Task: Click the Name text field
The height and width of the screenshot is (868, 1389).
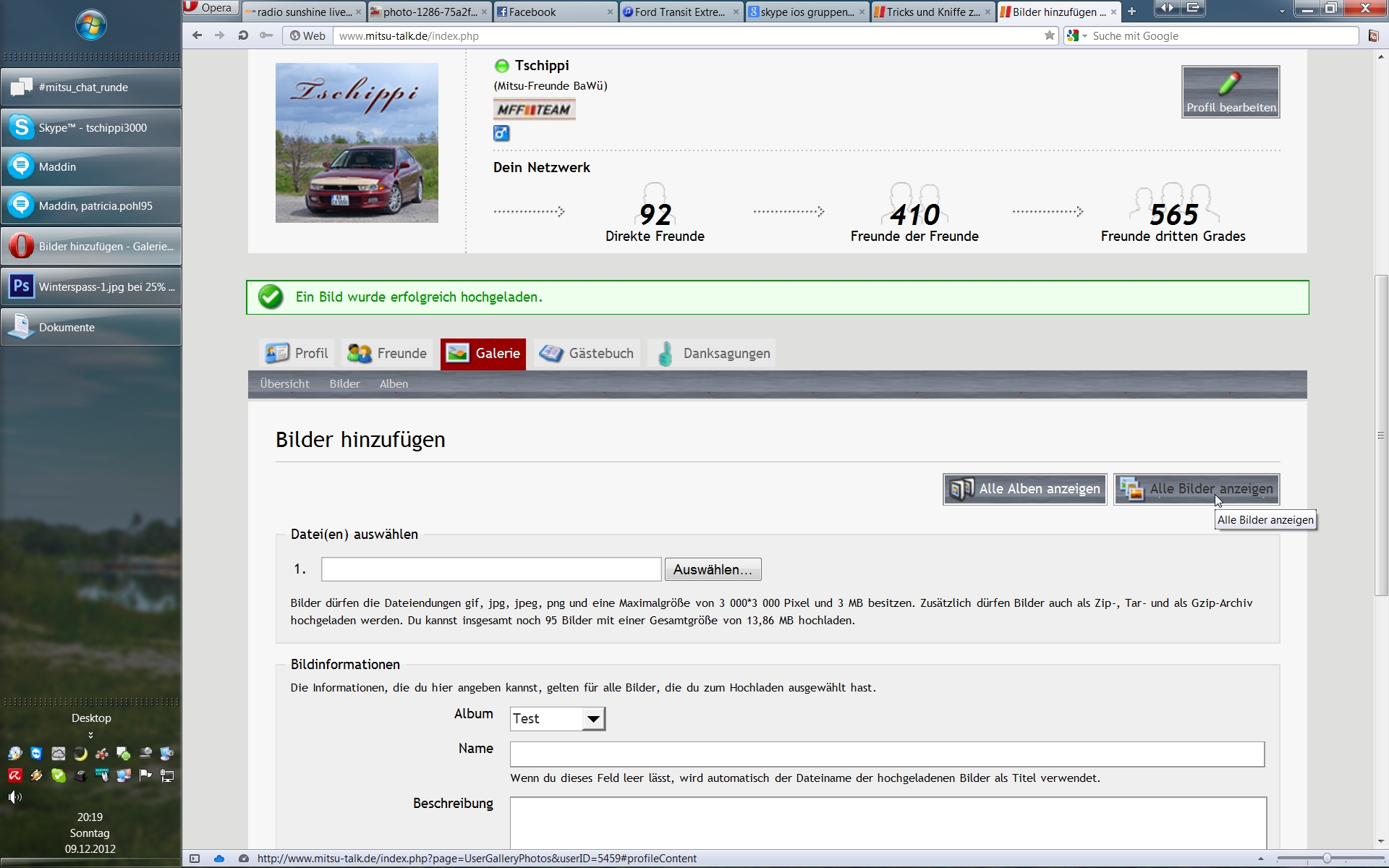Action: [x=887, y=754]
